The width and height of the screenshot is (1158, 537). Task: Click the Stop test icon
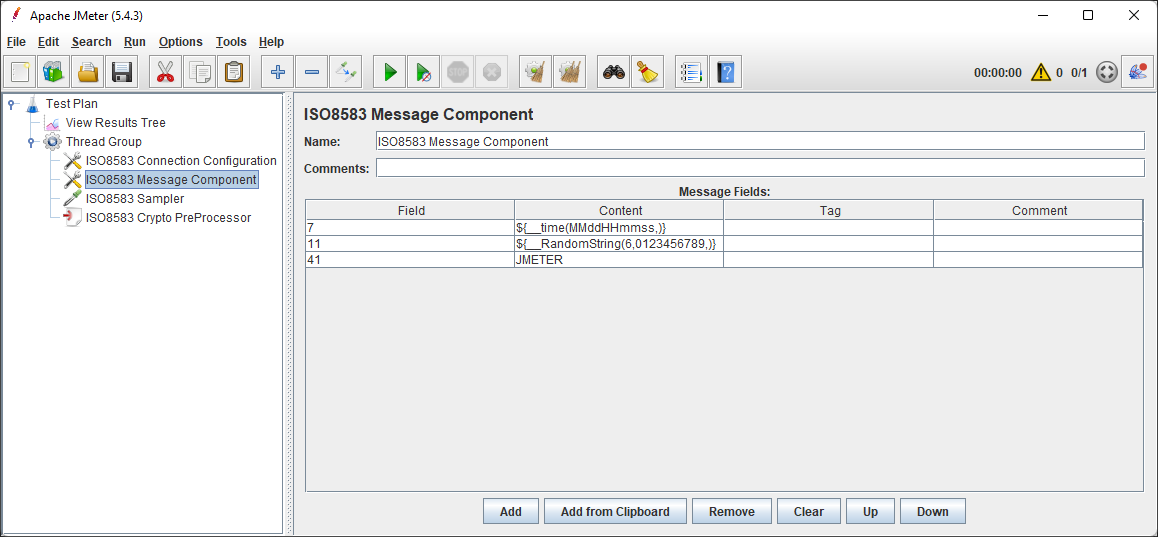pyautogui.click(x=458, y=72)
